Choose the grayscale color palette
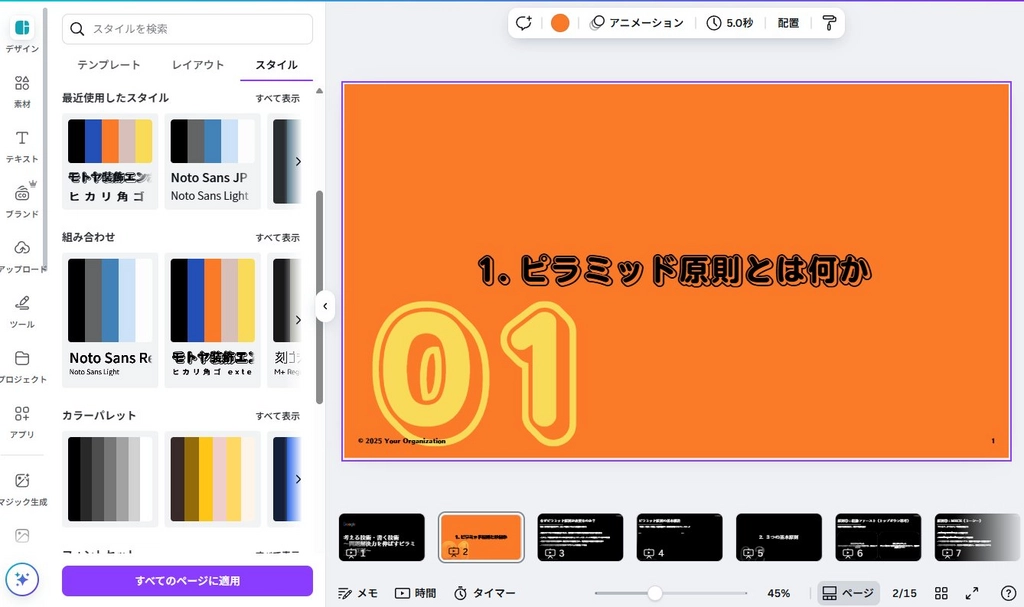1024x607 pixels. [x=110, y=479]
